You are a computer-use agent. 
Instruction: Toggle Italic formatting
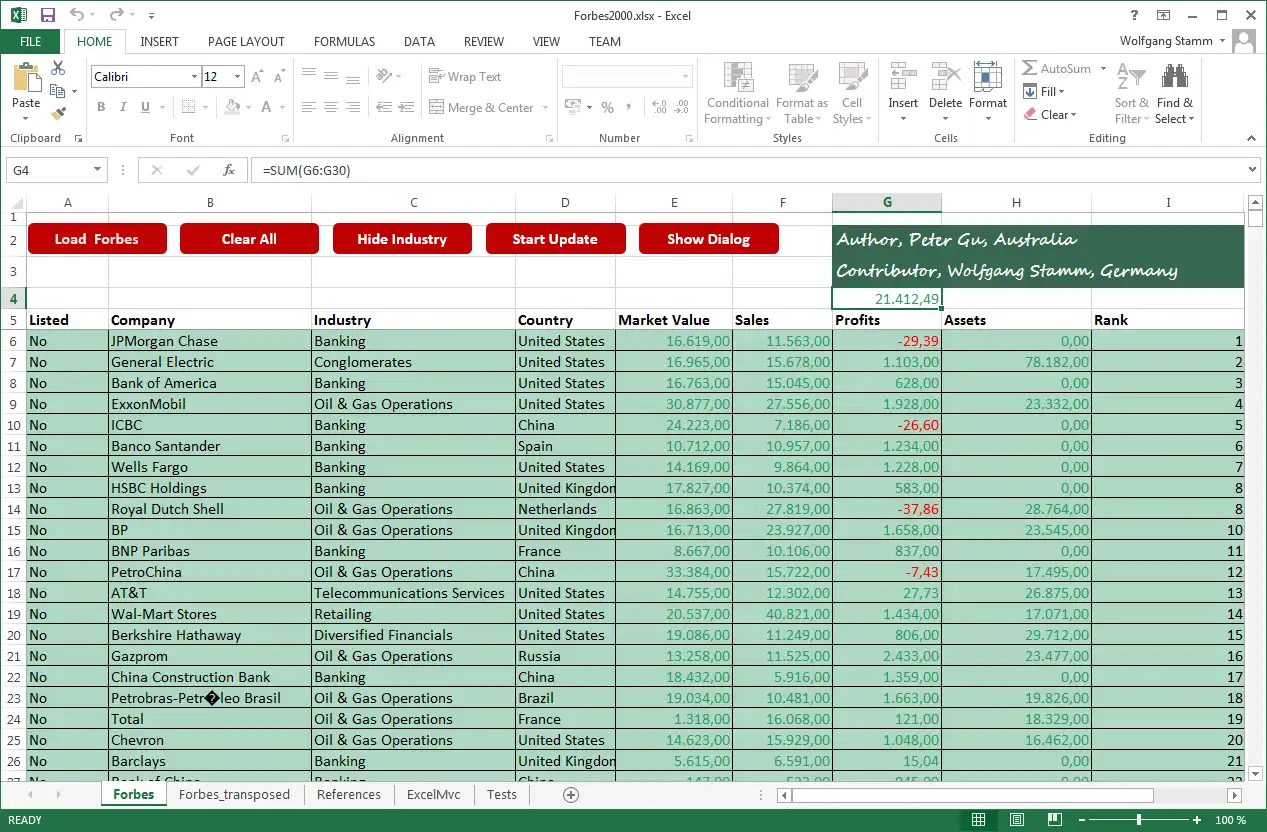pos(123,107)
